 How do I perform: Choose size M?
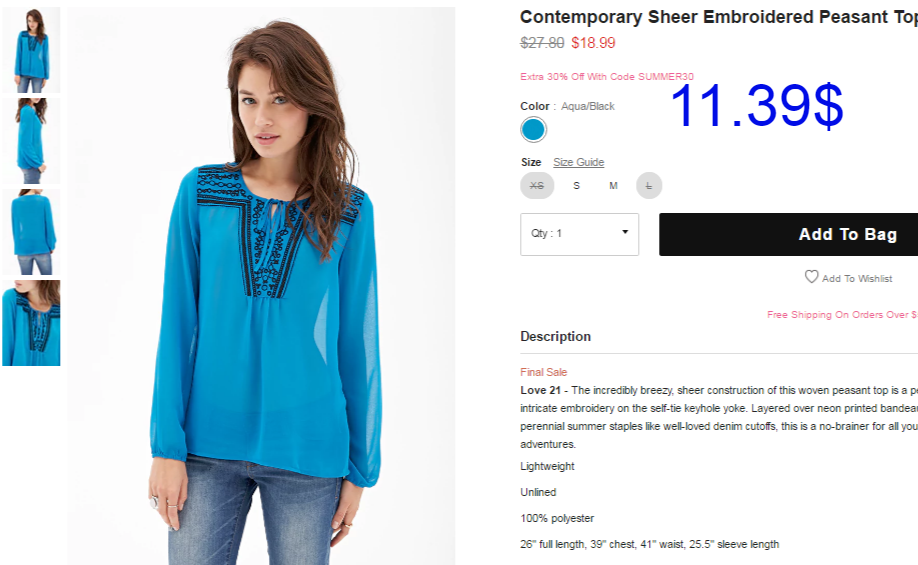(x=613, y=186)
